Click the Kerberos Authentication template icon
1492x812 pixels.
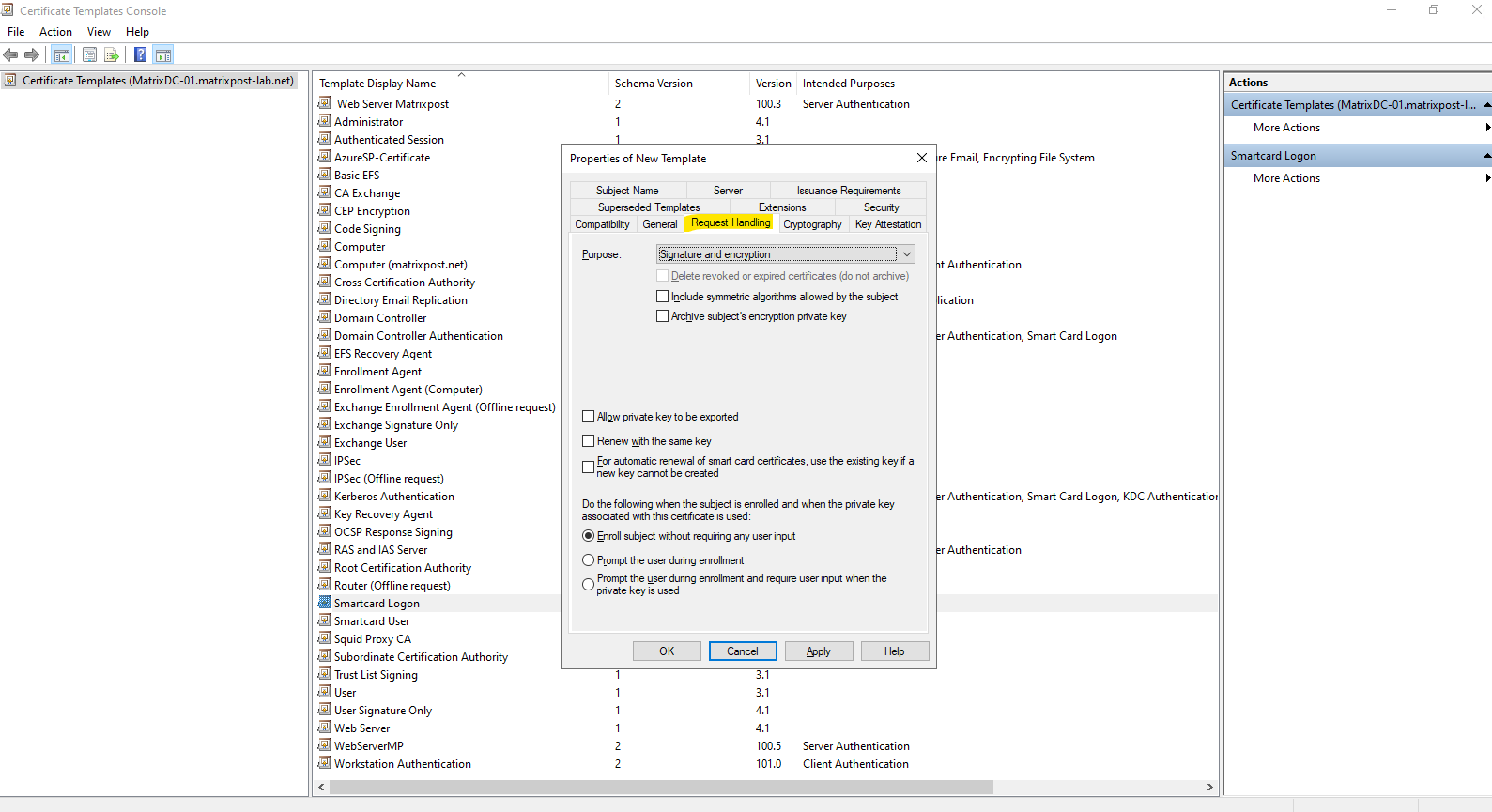(x=324, y=496)
